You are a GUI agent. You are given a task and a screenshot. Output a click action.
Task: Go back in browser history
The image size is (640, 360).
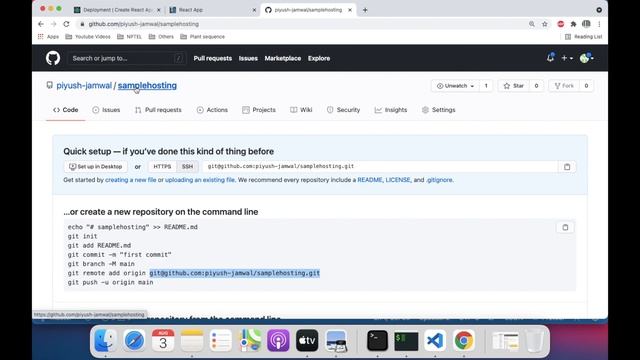pyautogui.click(x=41, y=24)
